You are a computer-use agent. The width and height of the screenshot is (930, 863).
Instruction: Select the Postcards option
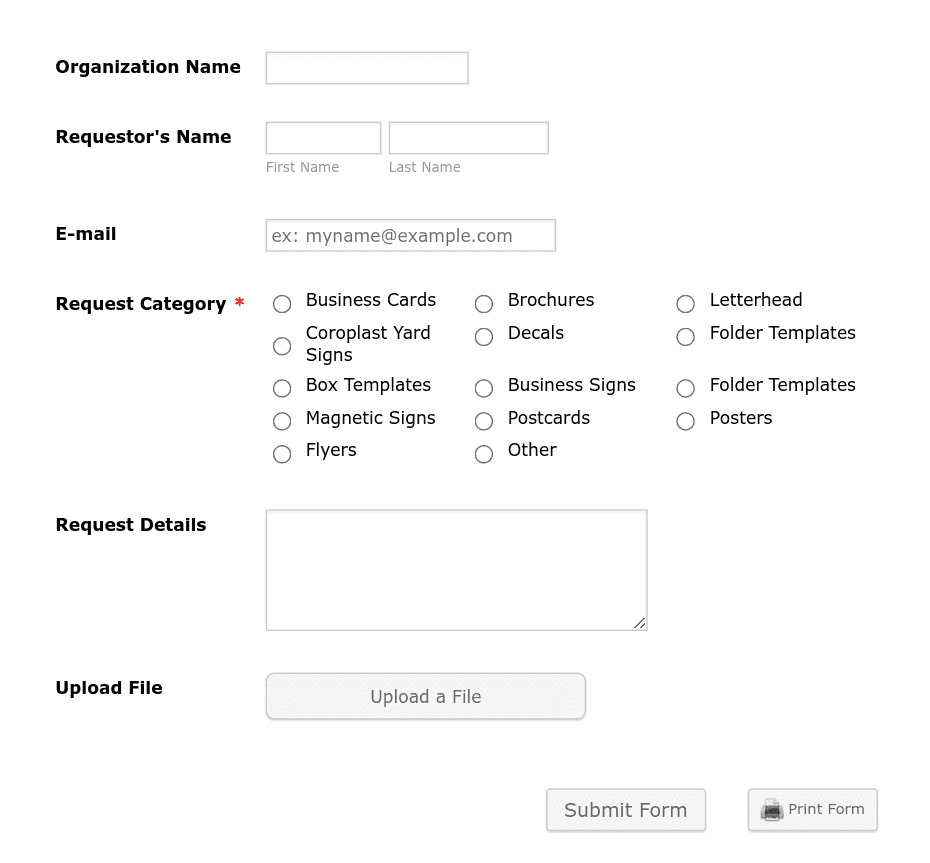point(483,421)
